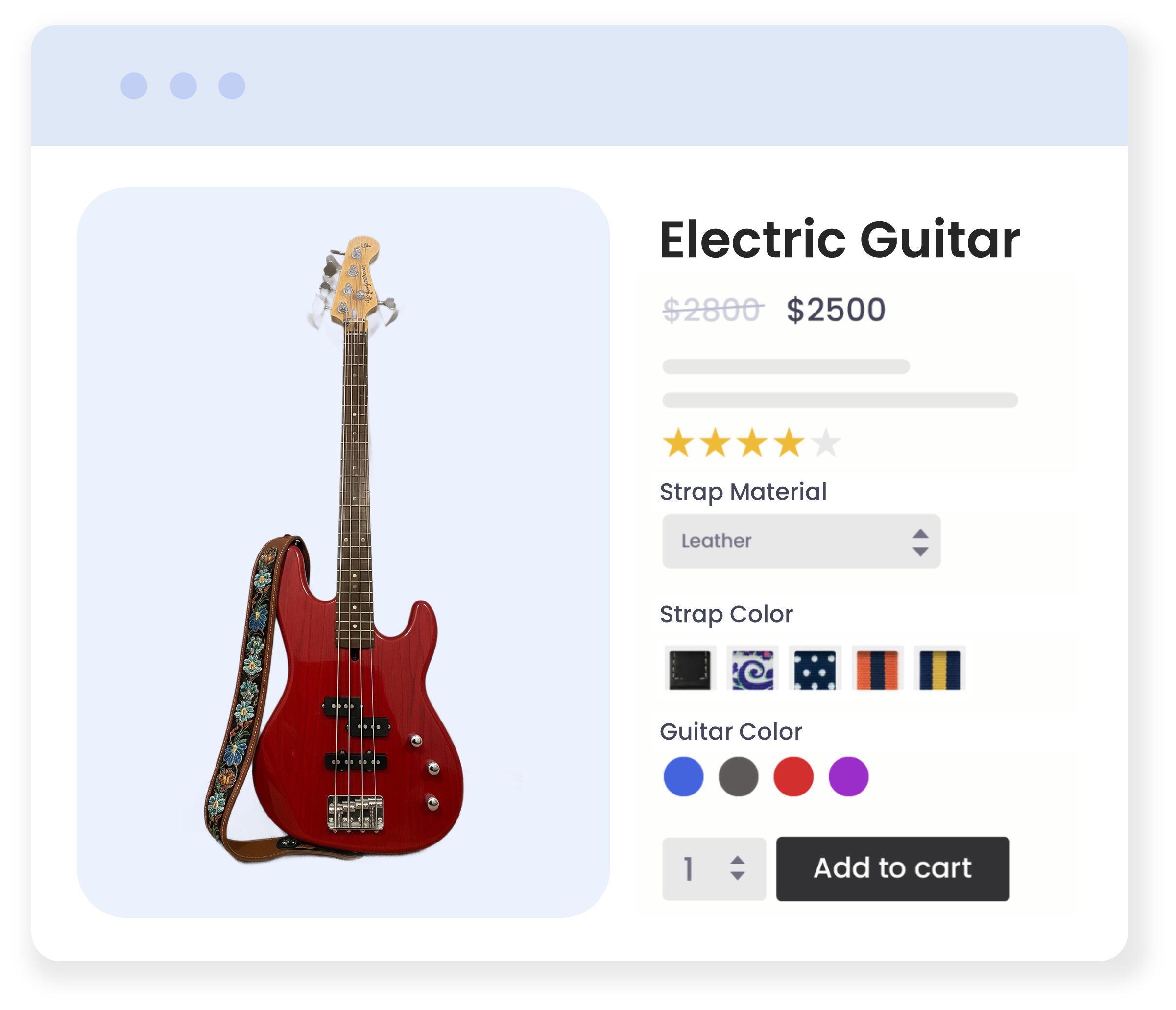Select gray guitar color
The height and width of the screenshot is (1010, 1176).
[739, 776]
